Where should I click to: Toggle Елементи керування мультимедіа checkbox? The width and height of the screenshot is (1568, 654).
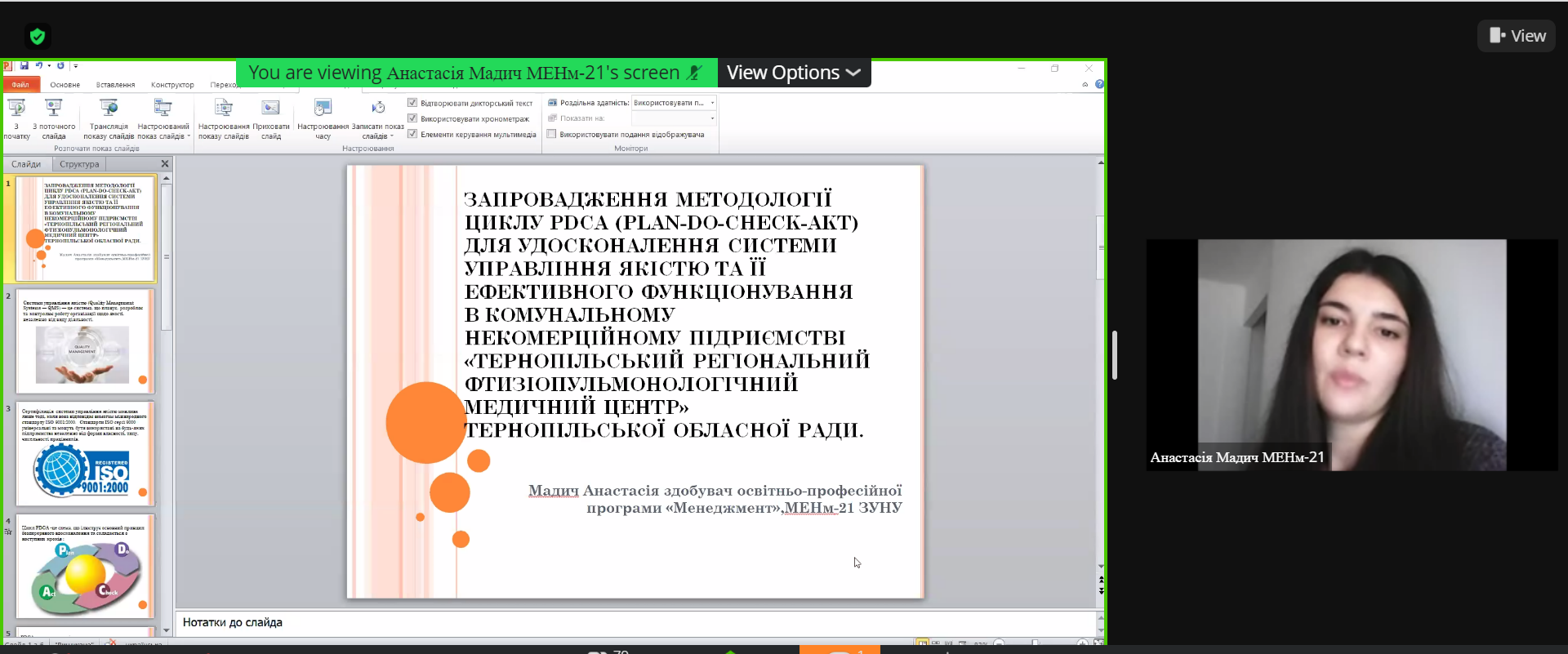point(412,134)
